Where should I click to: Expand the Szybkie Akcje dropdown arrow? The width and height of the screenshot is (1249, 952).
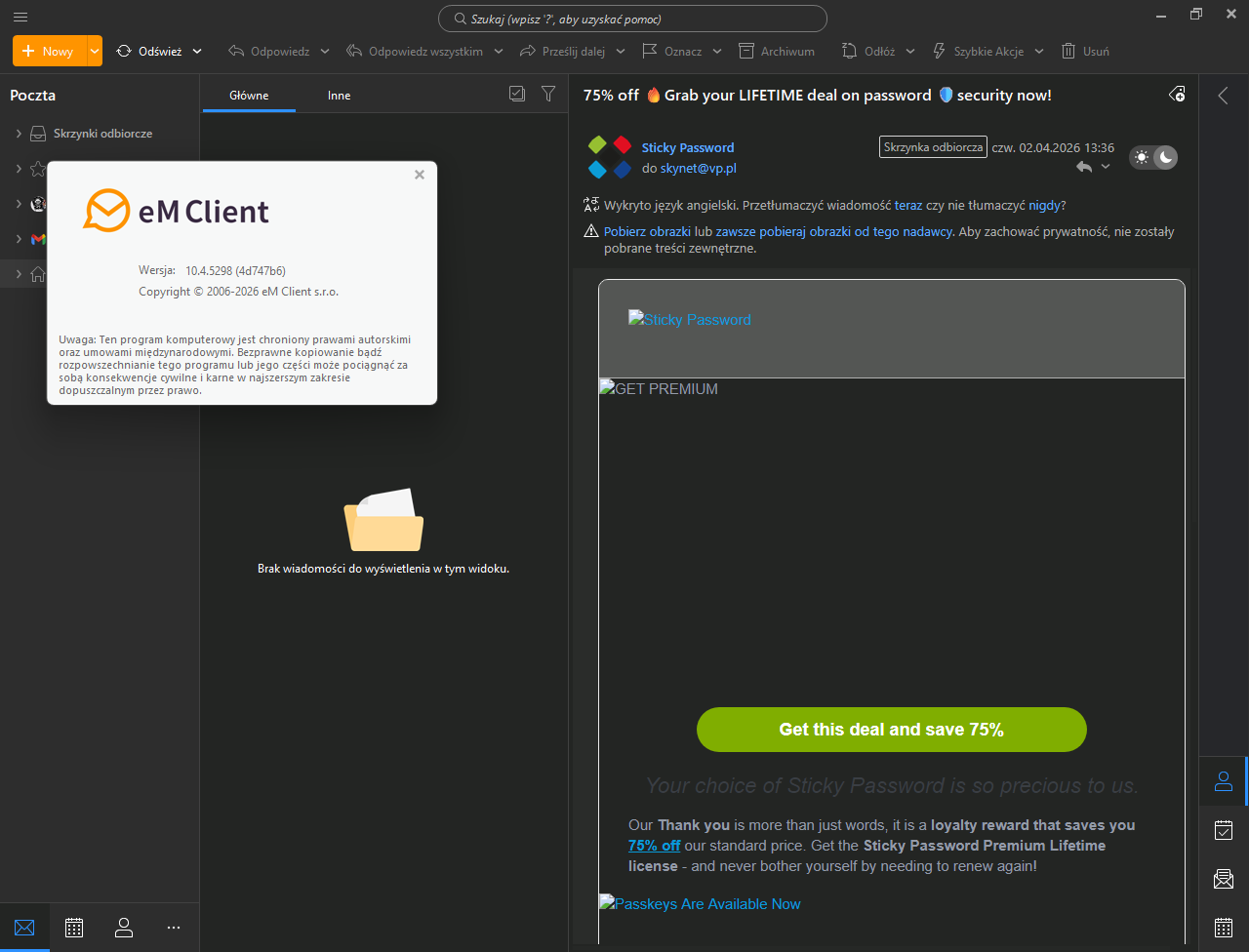pos(1039,51)
